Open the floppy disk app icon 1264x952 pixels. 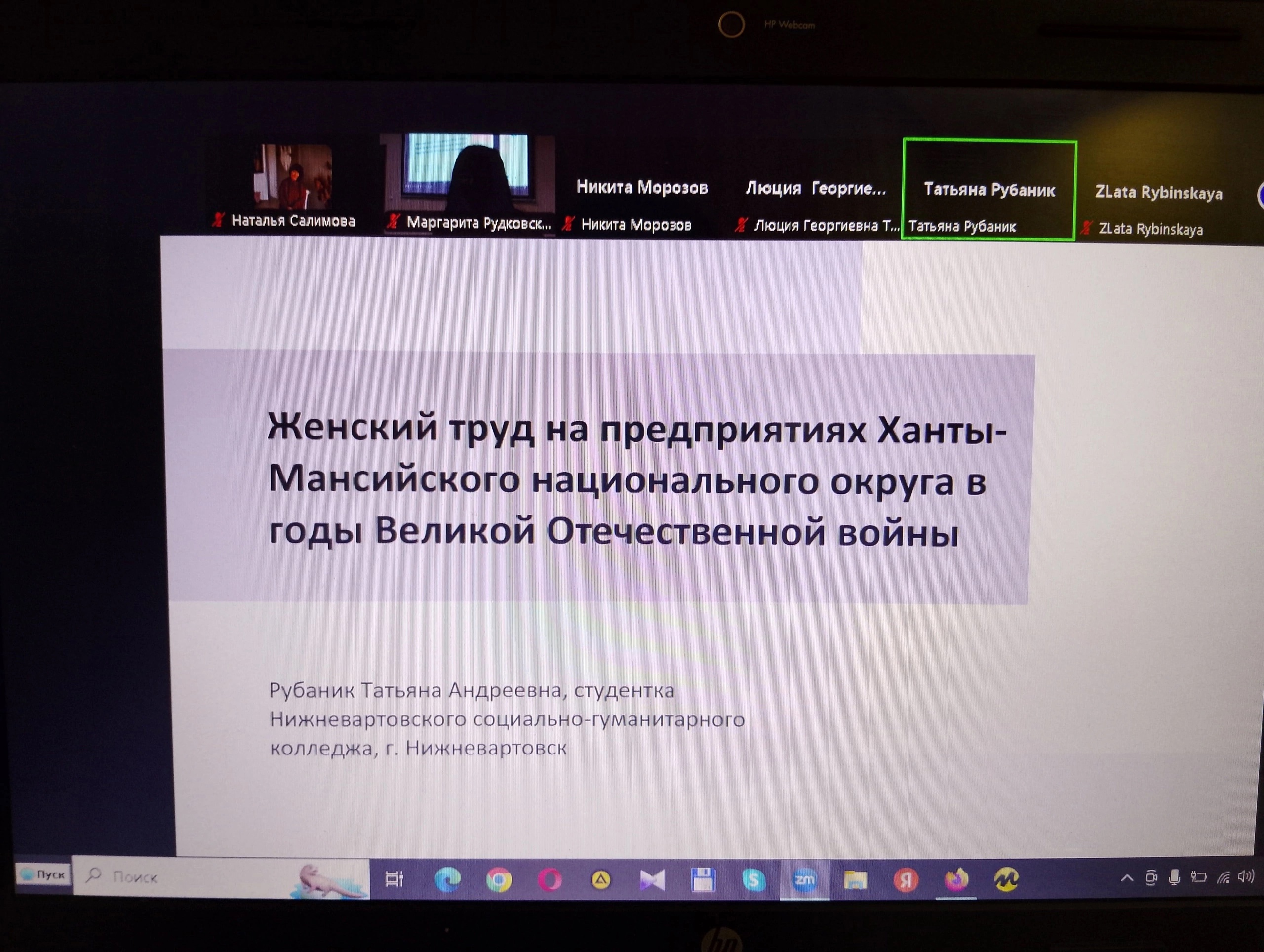pyautogui.click(x=703, y=880)
